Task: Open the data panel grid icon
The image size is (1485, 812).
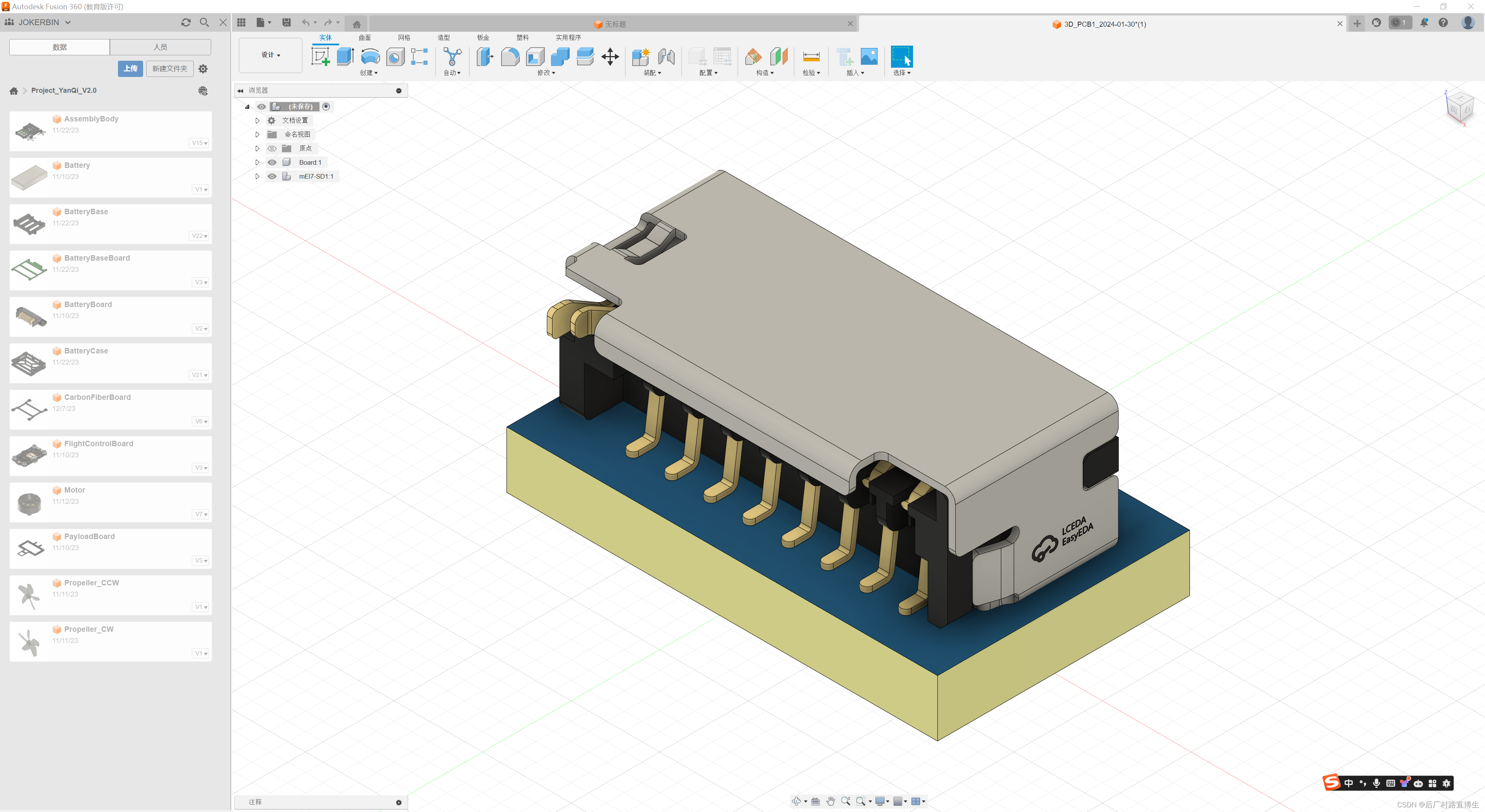Action: click(242, 22)
